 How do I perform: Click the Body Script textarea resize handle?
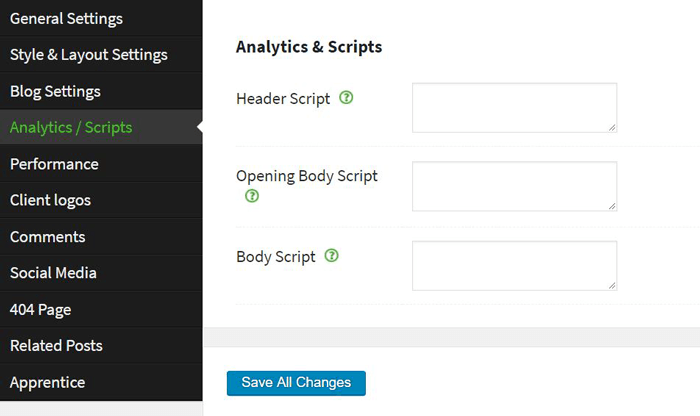[x=612, y=286]
